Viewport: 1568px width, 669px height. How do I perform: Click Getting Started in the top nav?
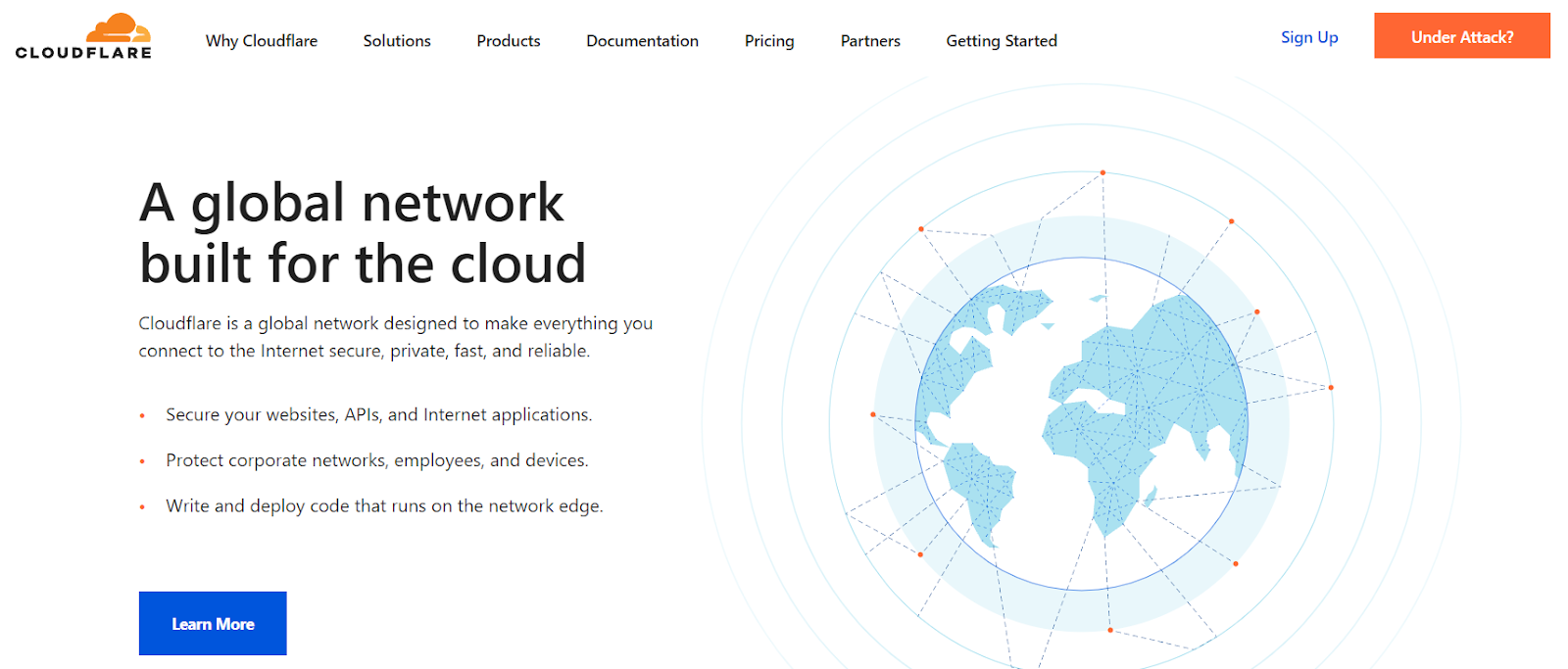1002,41
